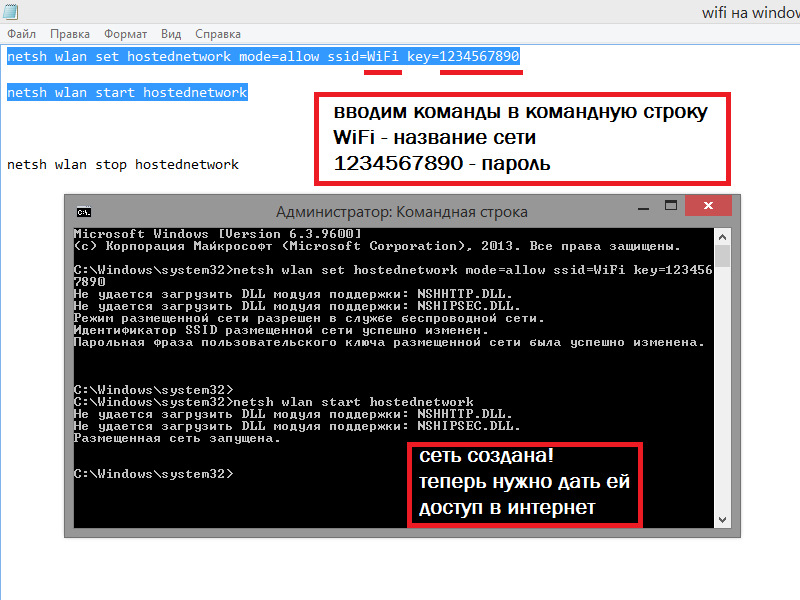Click 'netsh wlan start hostednetwork' command in console
Viewport: 800px width, 600px height.
(x=353, y=402)
